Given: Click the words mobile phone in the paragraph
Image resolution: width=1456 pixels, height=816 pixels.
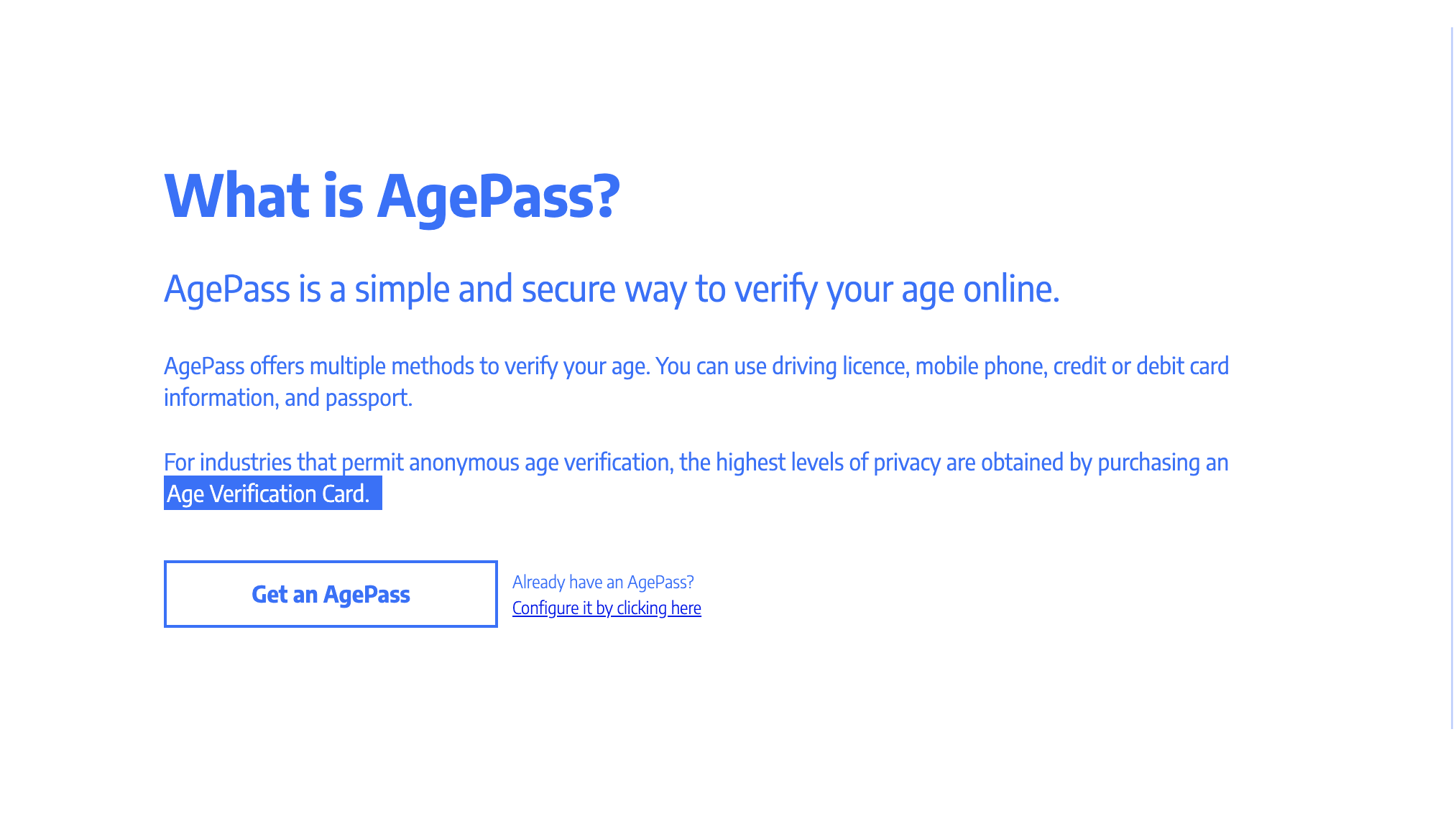Looking at the screenshot, I should pyautogui.click(x=980, y=366).
